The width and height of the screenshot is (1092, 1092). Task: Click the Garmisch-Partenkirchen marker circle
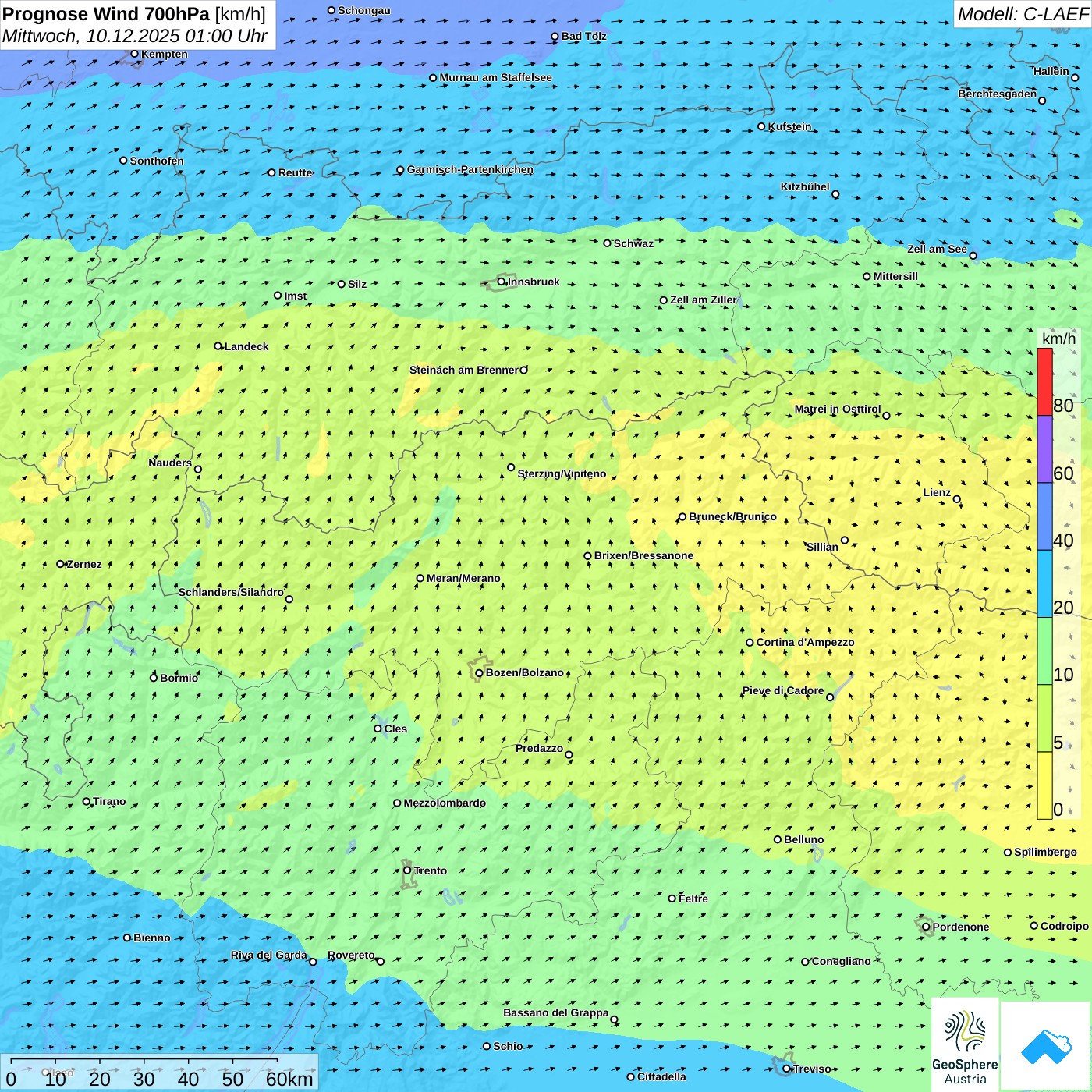[x=400, y=170]
